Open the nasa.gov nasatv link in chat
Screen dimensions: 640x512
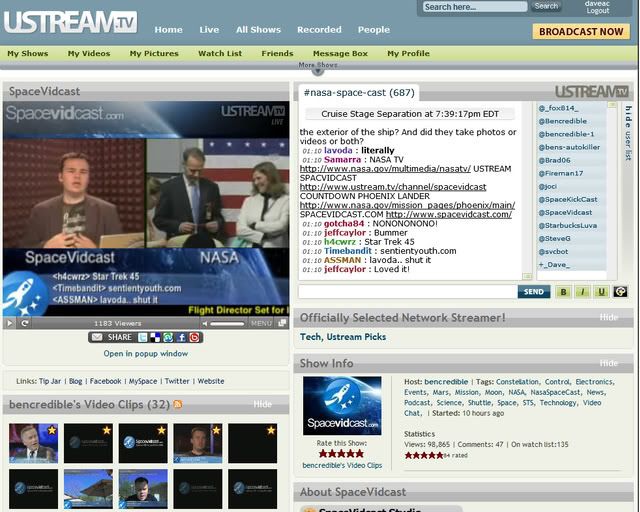pos(385,169)
